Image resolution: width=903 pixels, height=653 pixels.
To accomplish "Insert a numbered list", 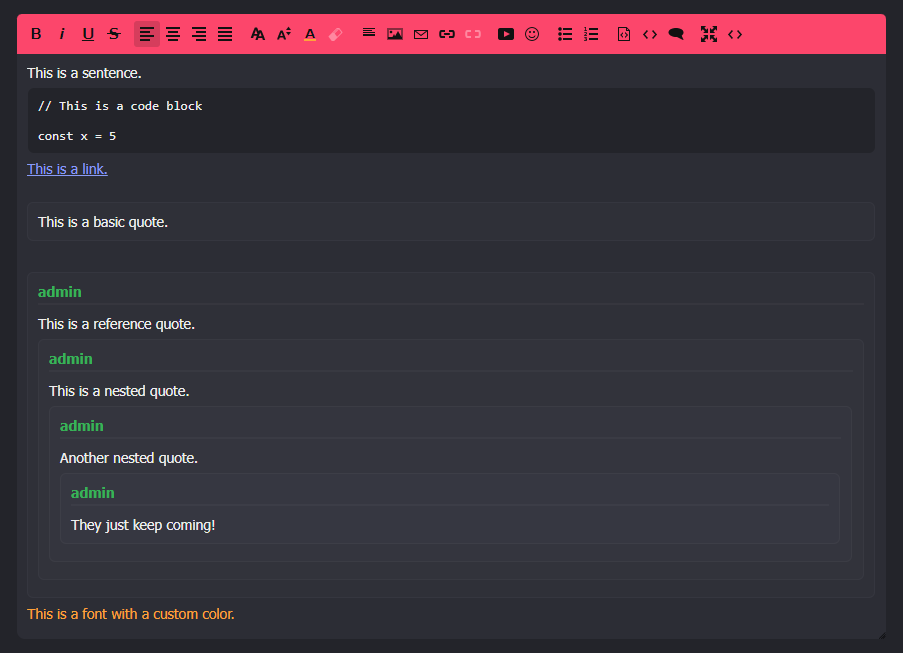I will [591, 34].
